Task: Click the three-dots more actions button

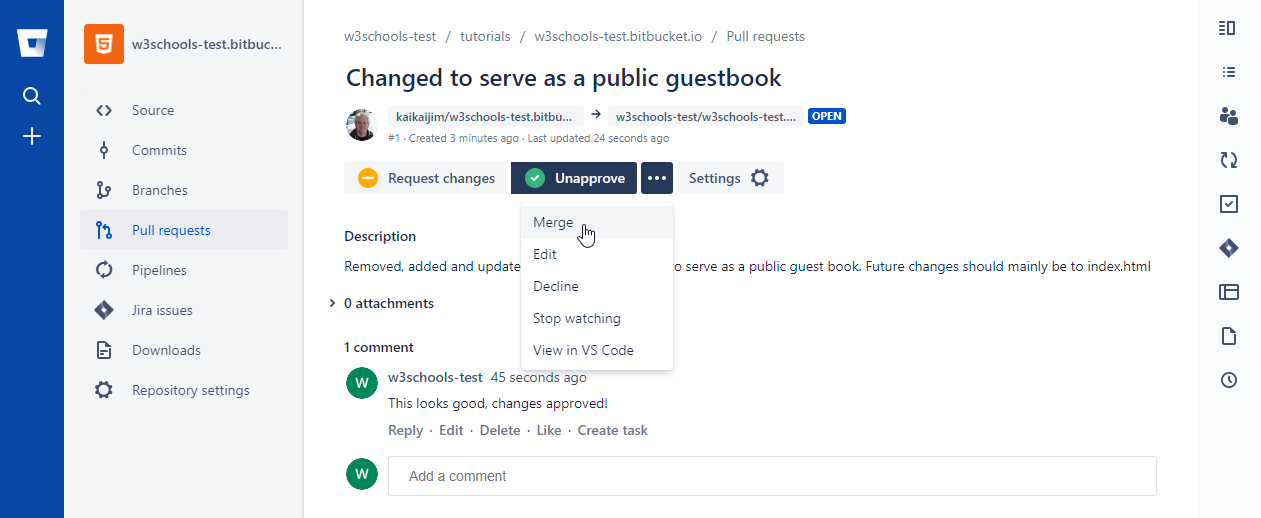Action: click(x=657, y=178)
